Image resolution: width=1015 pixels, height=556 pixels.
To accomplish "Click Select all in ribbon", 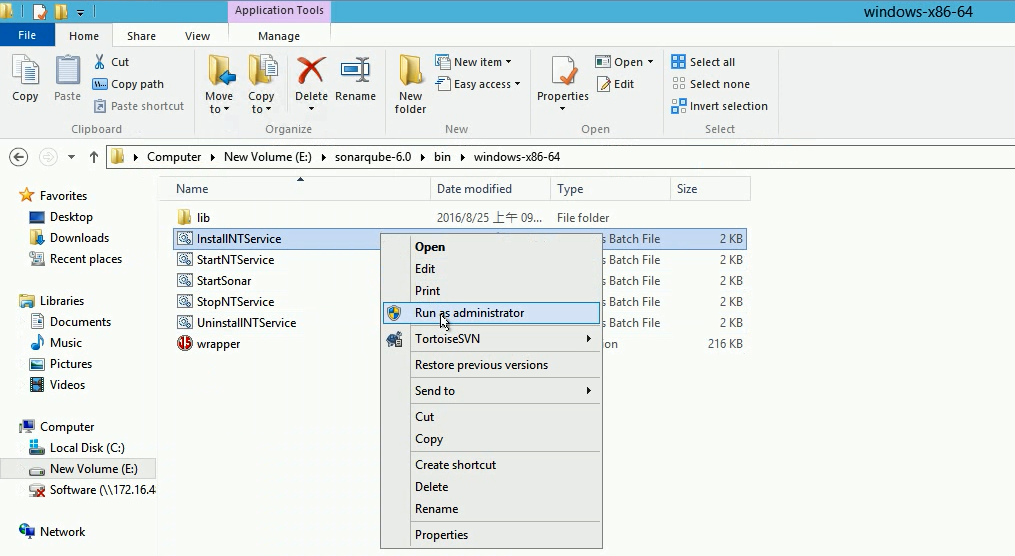I will 703,62.
